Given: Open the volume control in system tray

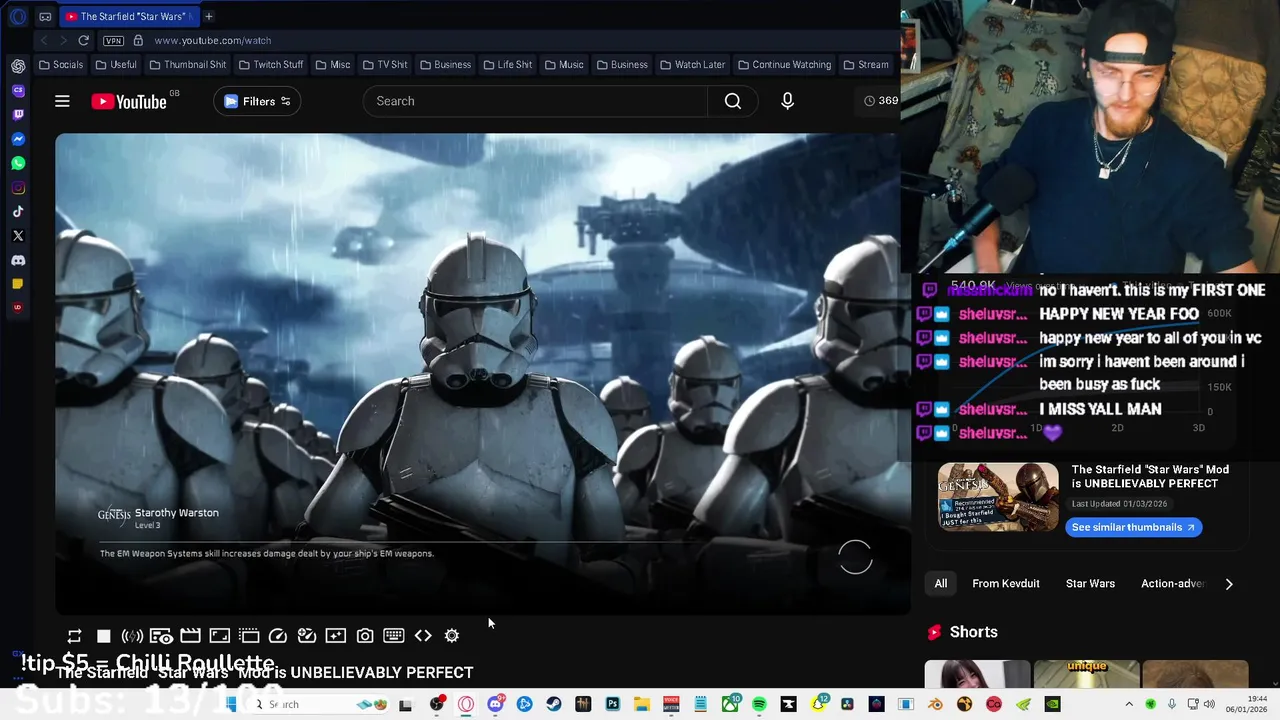Looking at the screenshot, I should click(x=1209, y=704).
